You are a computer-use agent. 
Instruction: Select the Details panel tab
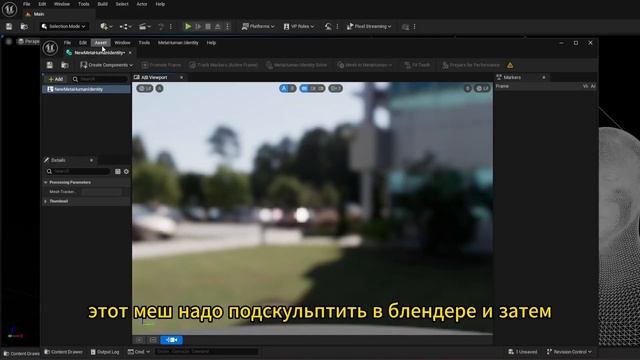pyautogui.click(x=58, y=160)
